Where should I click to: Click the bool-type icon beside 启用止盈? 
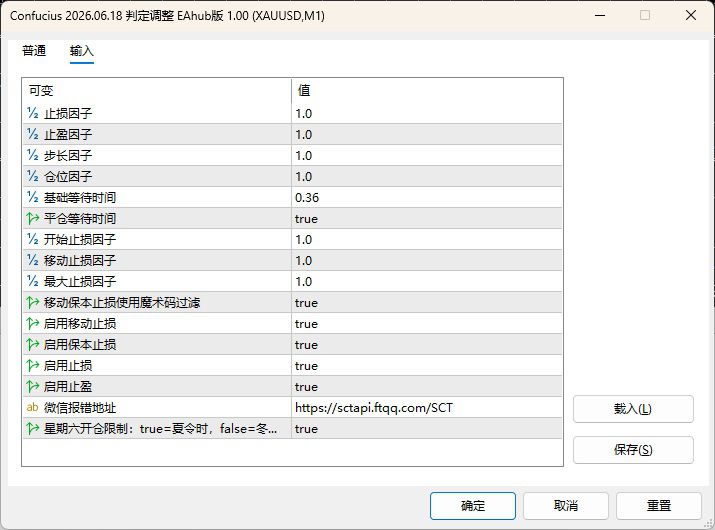coord(32,386)
